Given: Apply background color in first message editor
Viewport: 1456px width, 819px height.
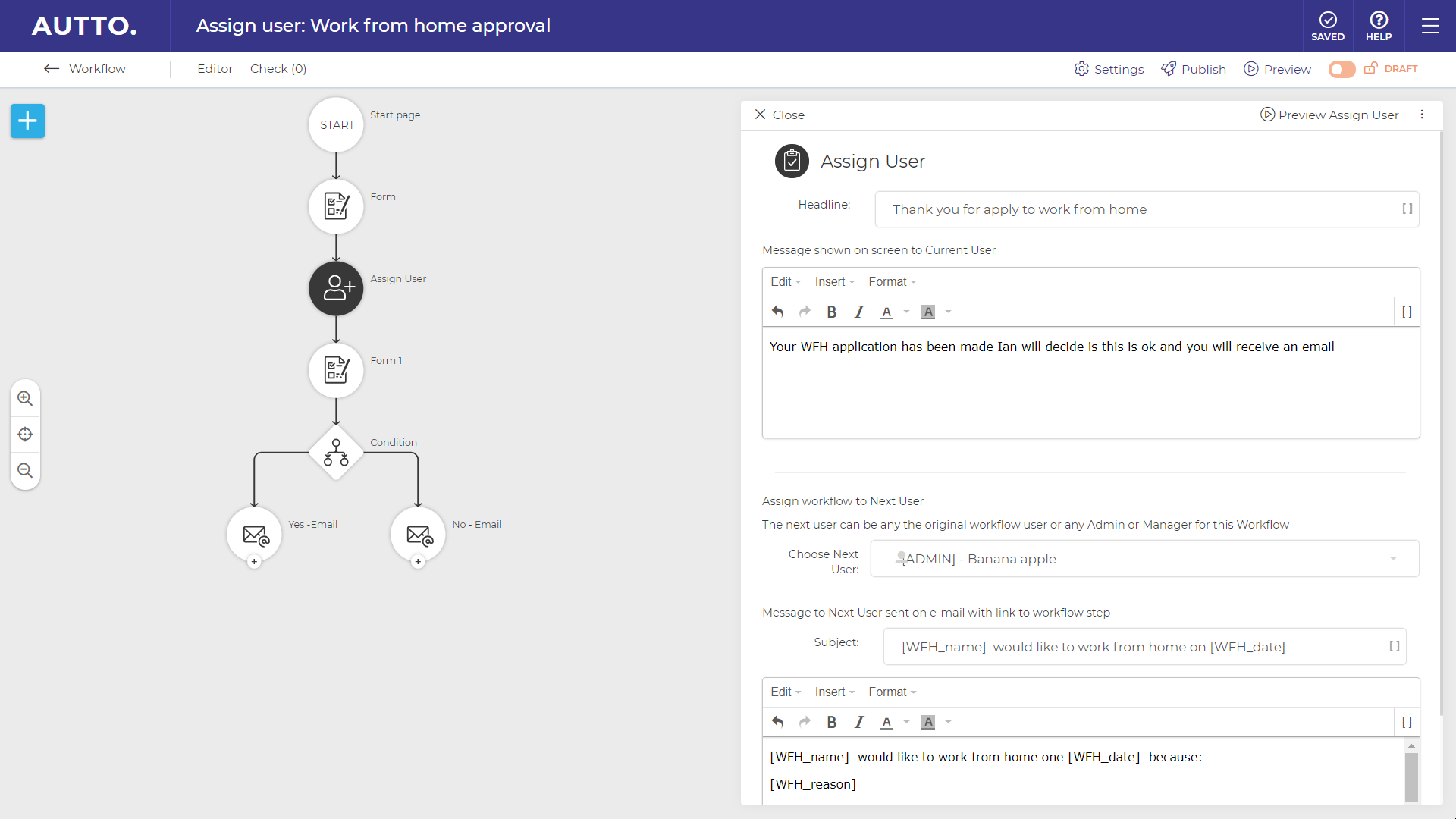Looking at the screenshot, I should 928,312.
